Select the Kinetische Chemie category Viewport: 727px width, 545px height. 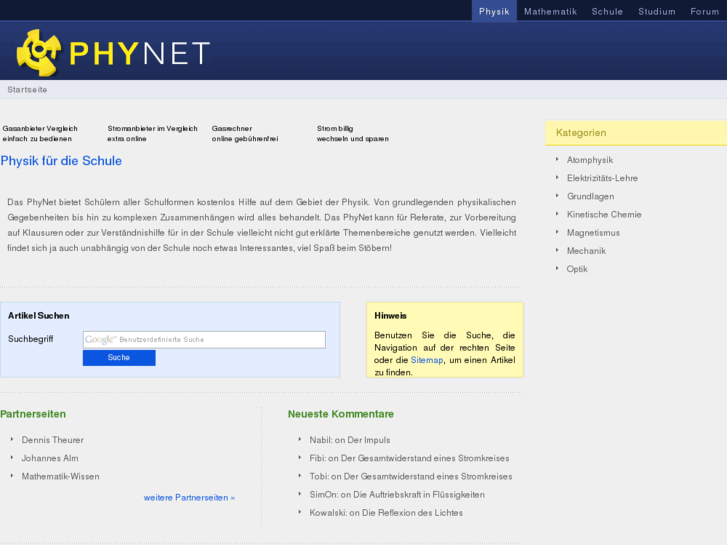pyautogui.click(x=604, y=214)
